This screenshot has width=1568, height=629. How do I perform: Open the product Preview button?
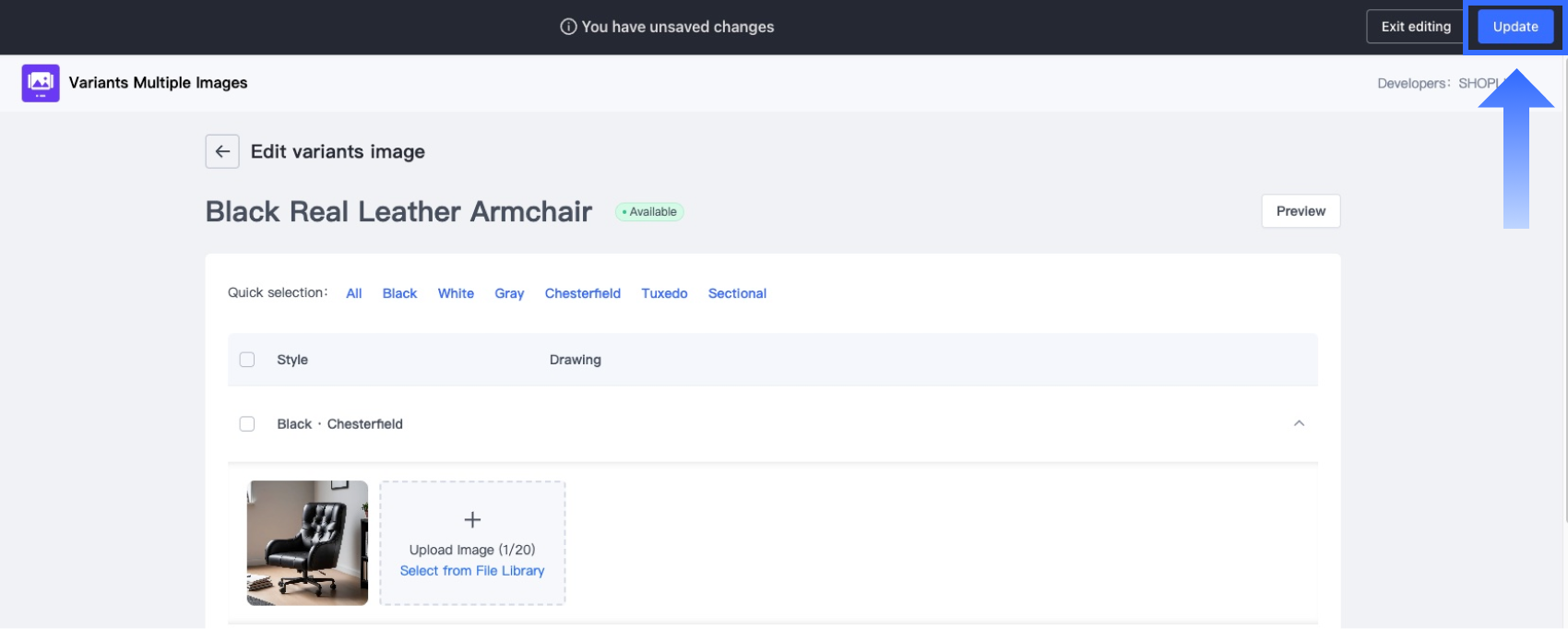[x=1301, y=211]
